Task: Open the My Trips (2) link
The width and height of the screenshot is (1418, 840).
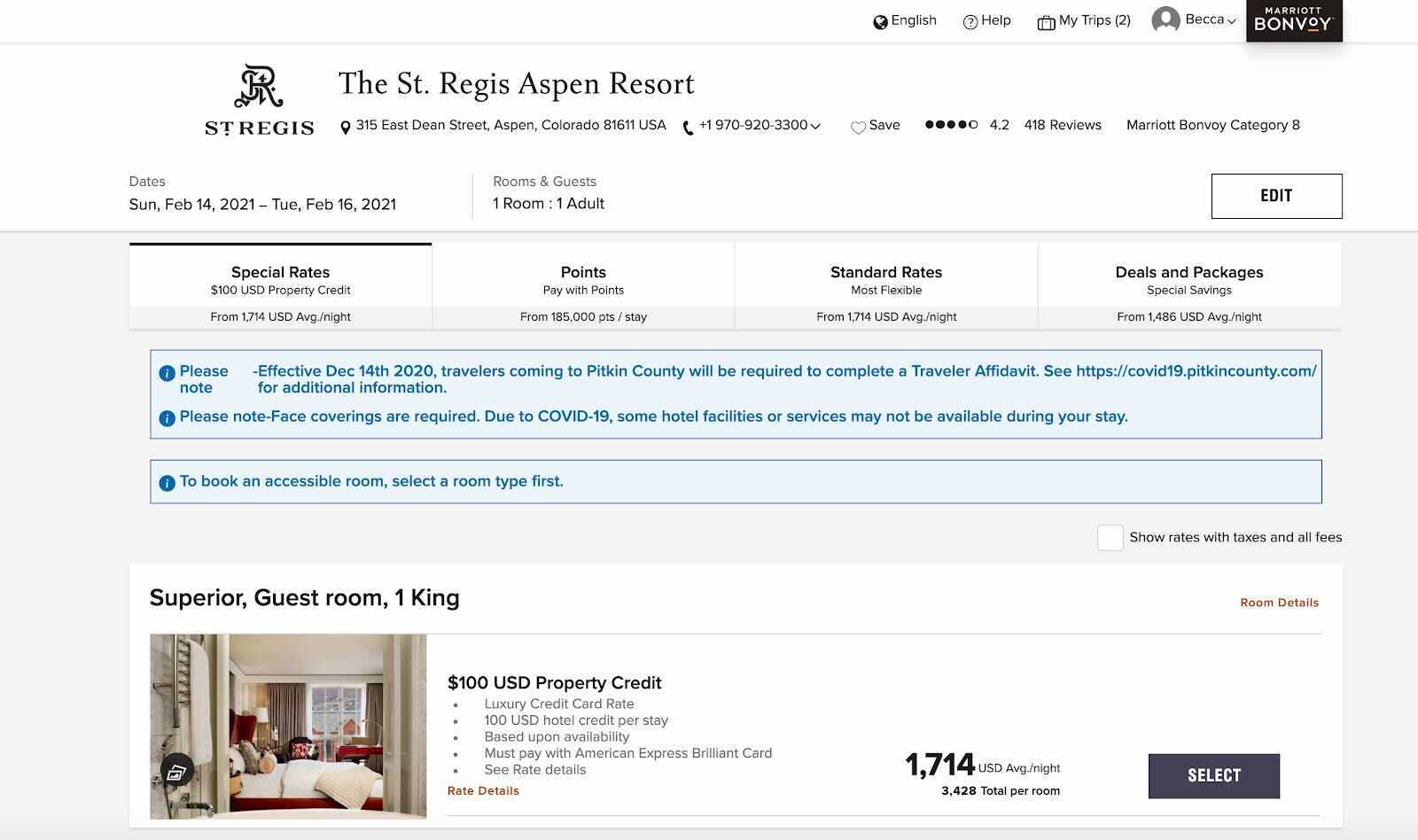Action: (x=1095, y=20)
